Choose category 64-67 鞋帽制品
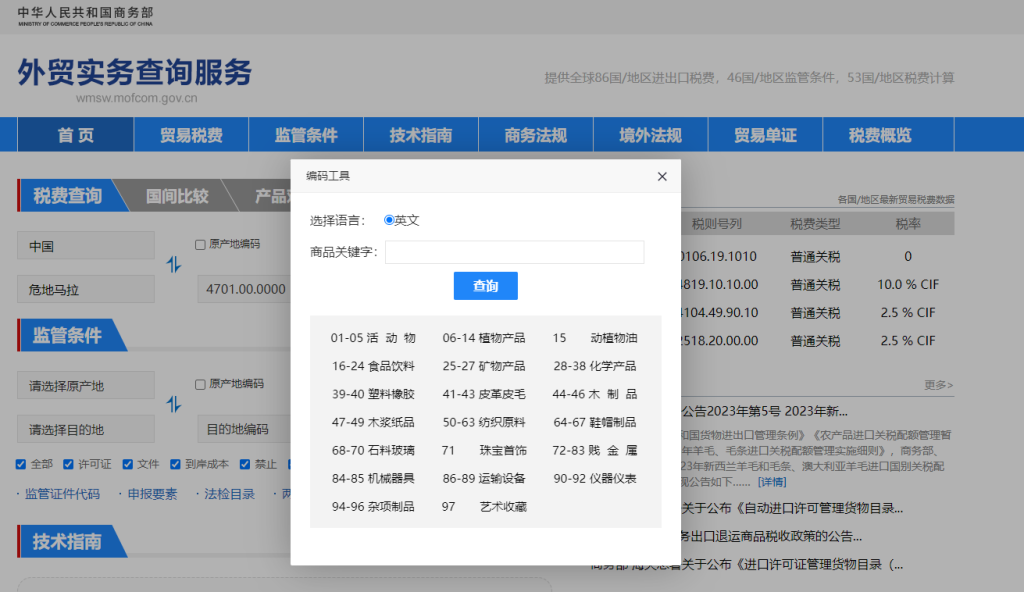Image resolution: width=1024 pixels, height=592 pixels. (x=594, y=422)
